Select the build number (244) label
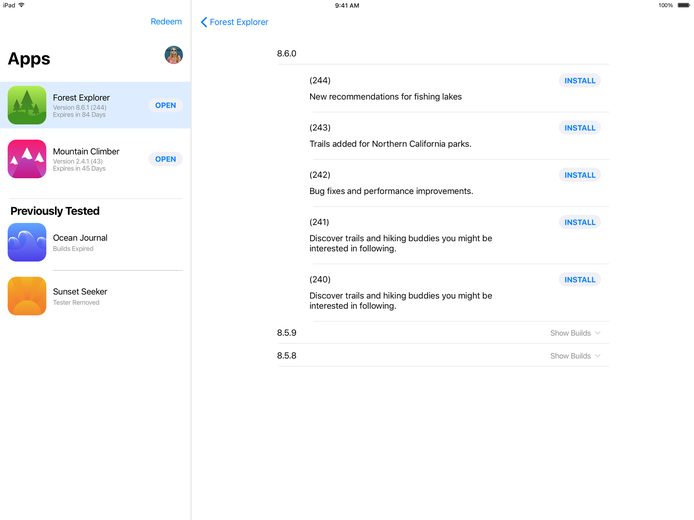 click(x=320, y=81)
